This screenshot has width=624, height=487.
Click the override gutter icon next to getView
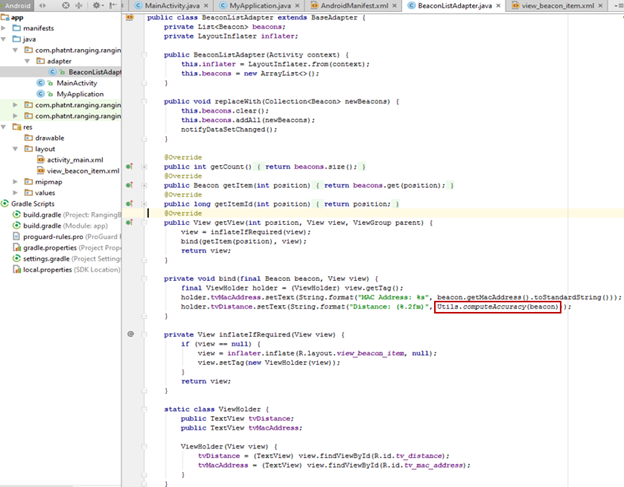pyautogui.click(x=129, y=222)
